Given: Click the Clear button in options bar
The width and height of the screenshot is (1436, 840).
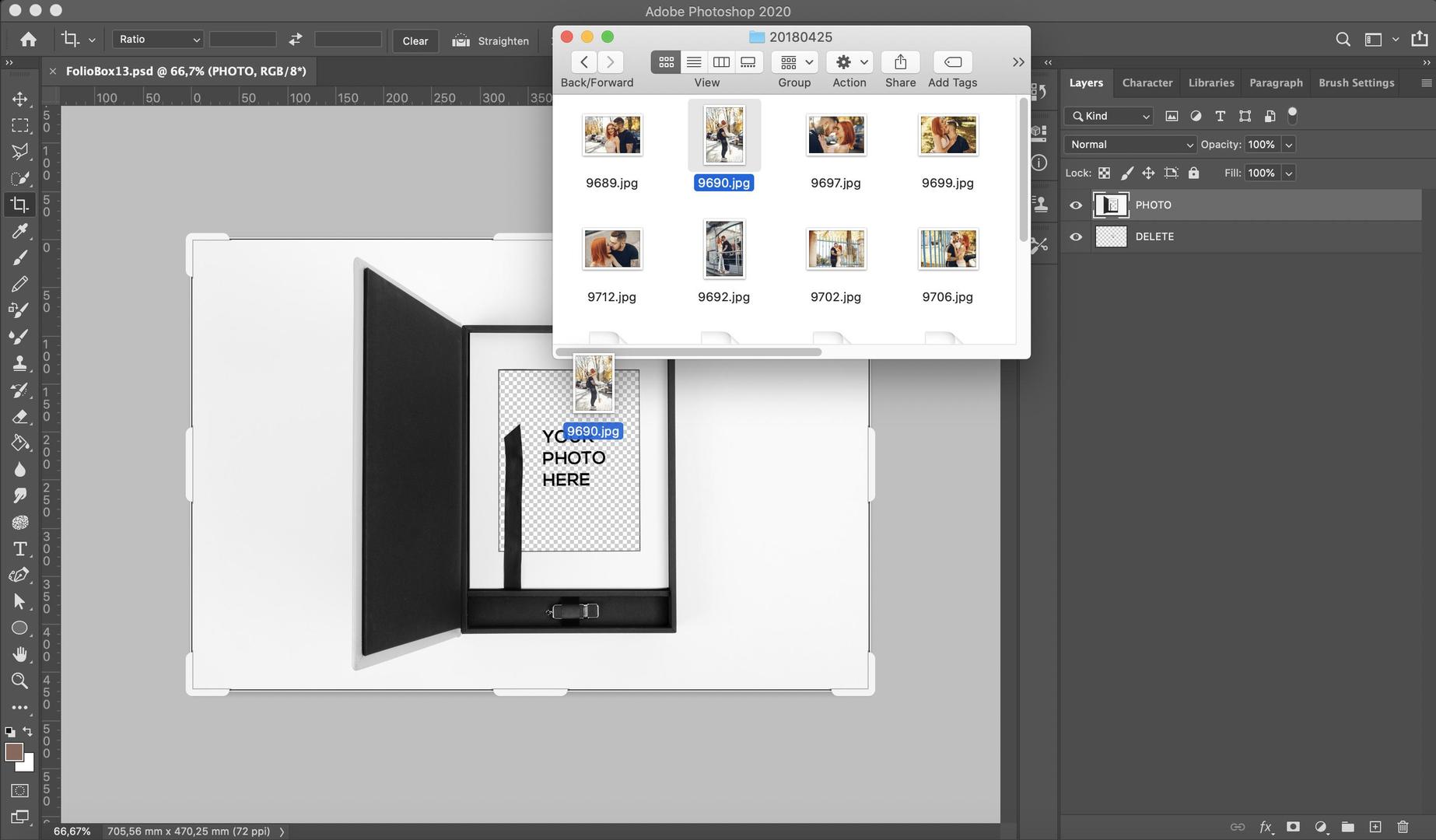Looking at the screenshot, I should click(415, 40).
